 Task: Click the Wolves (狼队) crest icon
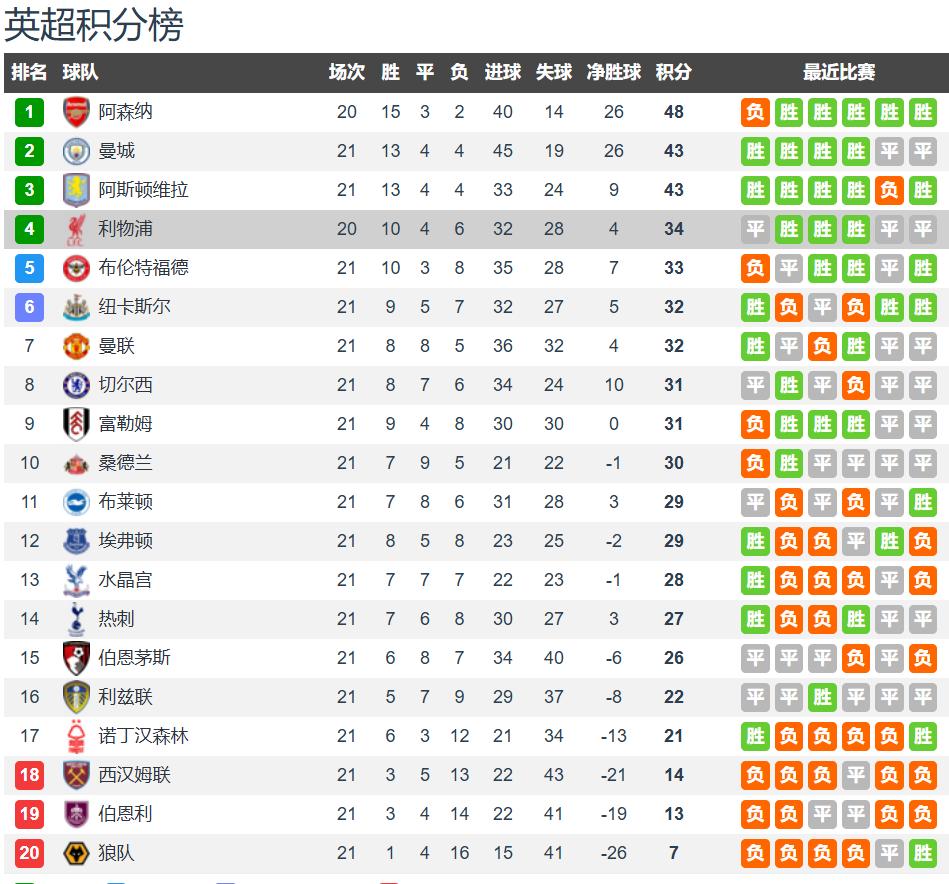[76, 853]
